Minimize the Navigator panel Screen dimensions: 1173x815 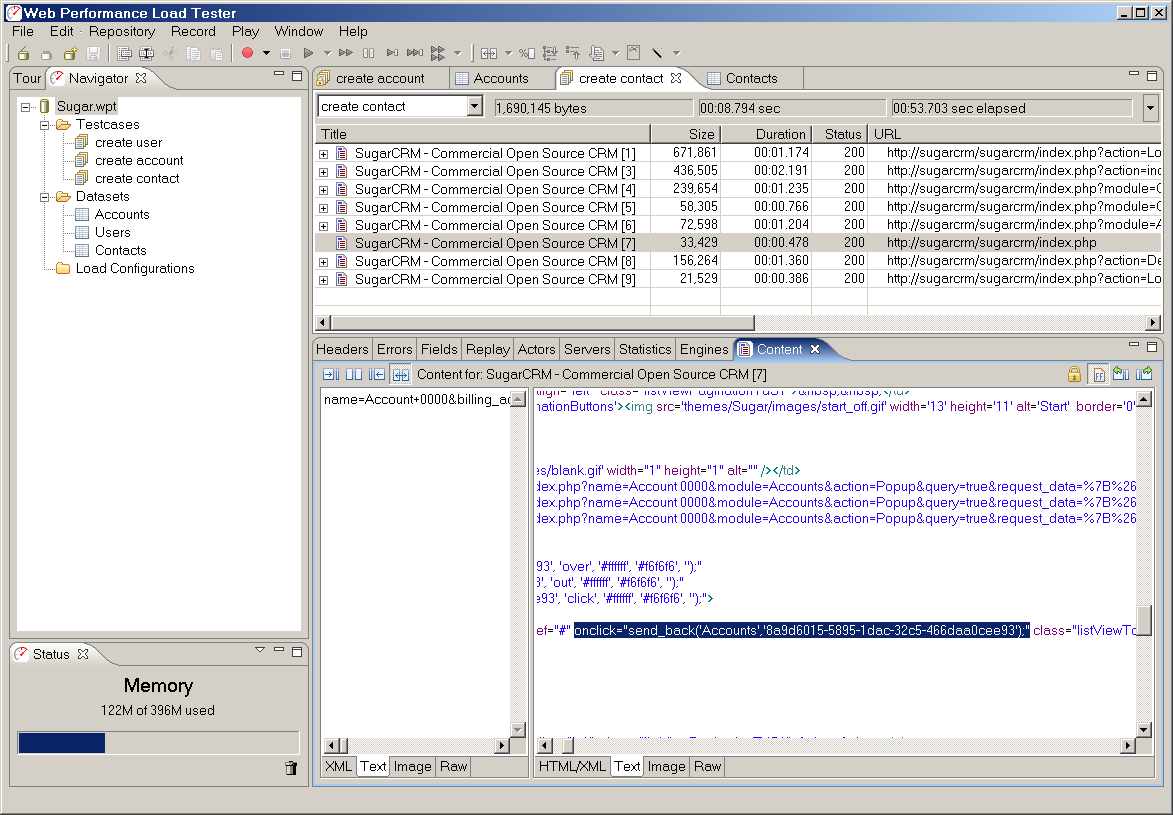[279, 74]
